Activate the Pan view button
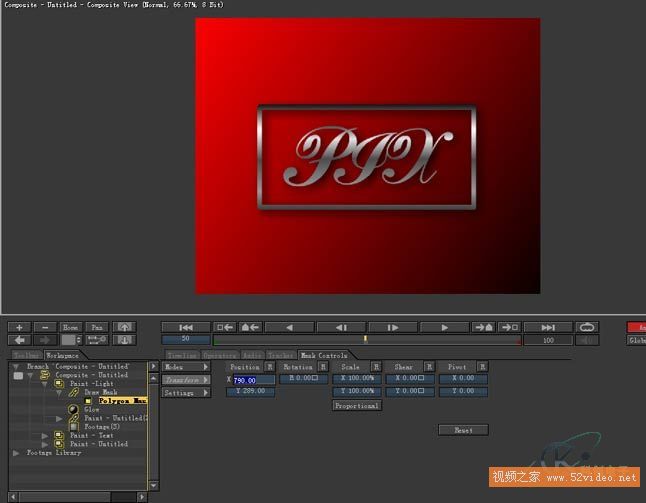This screenshot has height=503, width=646. click(97, 327)
